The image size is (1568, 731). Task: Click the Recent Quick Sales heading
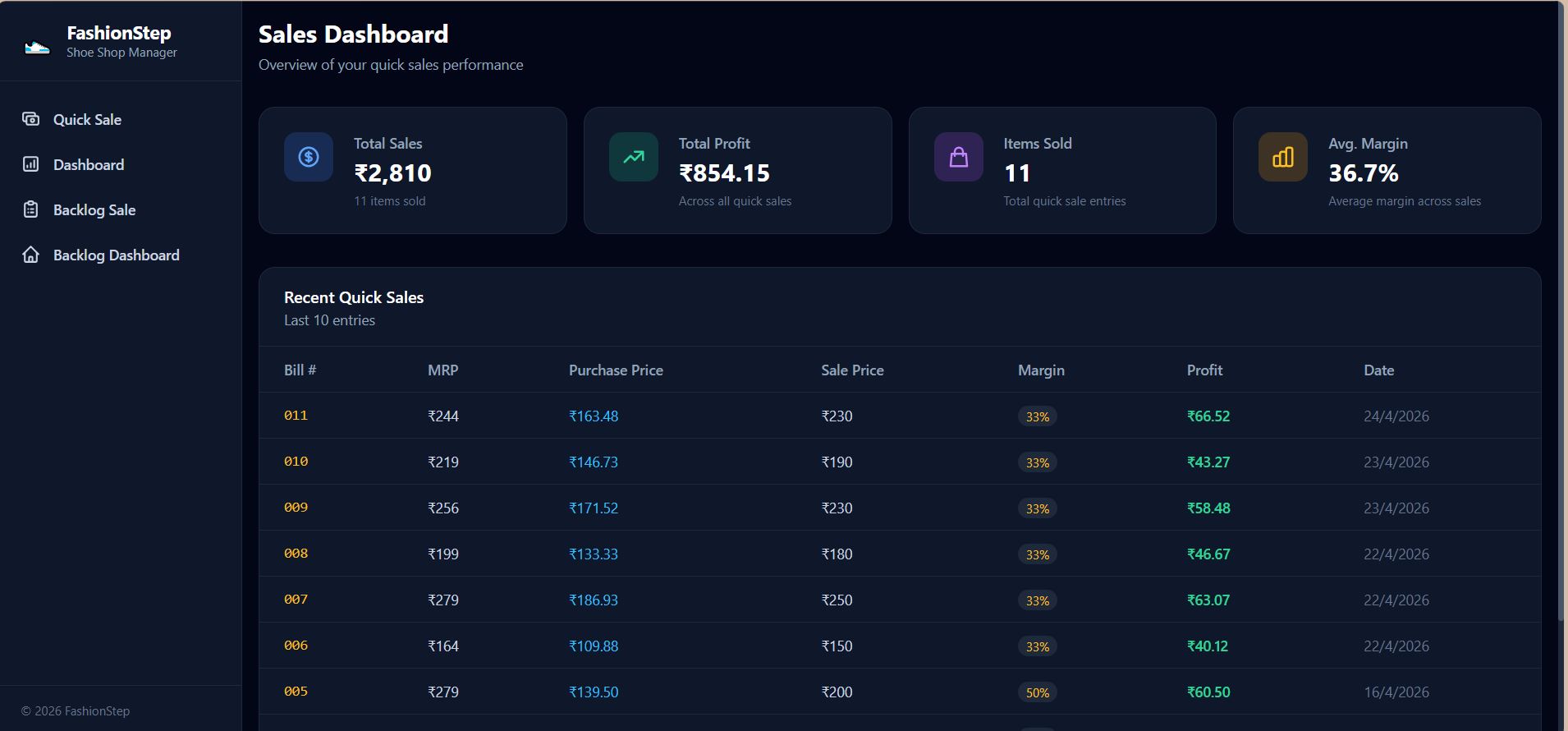[x=354, y=297]
